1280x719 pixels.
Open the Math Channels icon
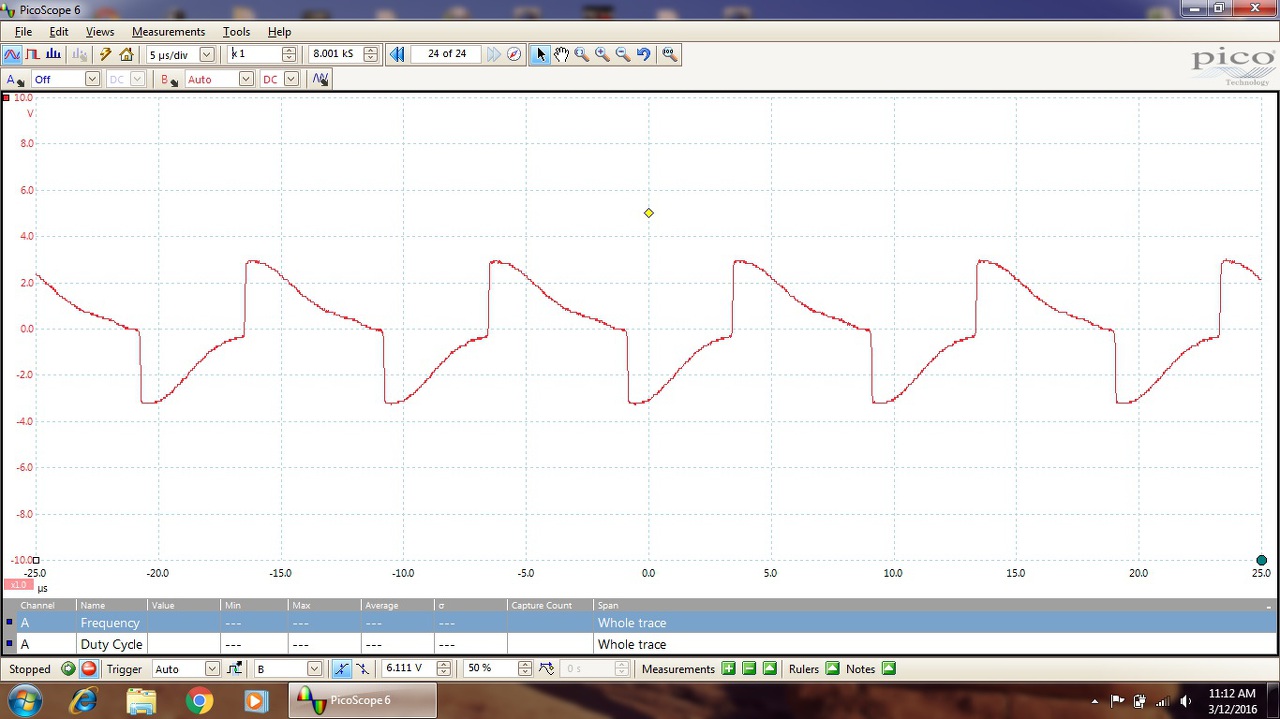point(320,79)
